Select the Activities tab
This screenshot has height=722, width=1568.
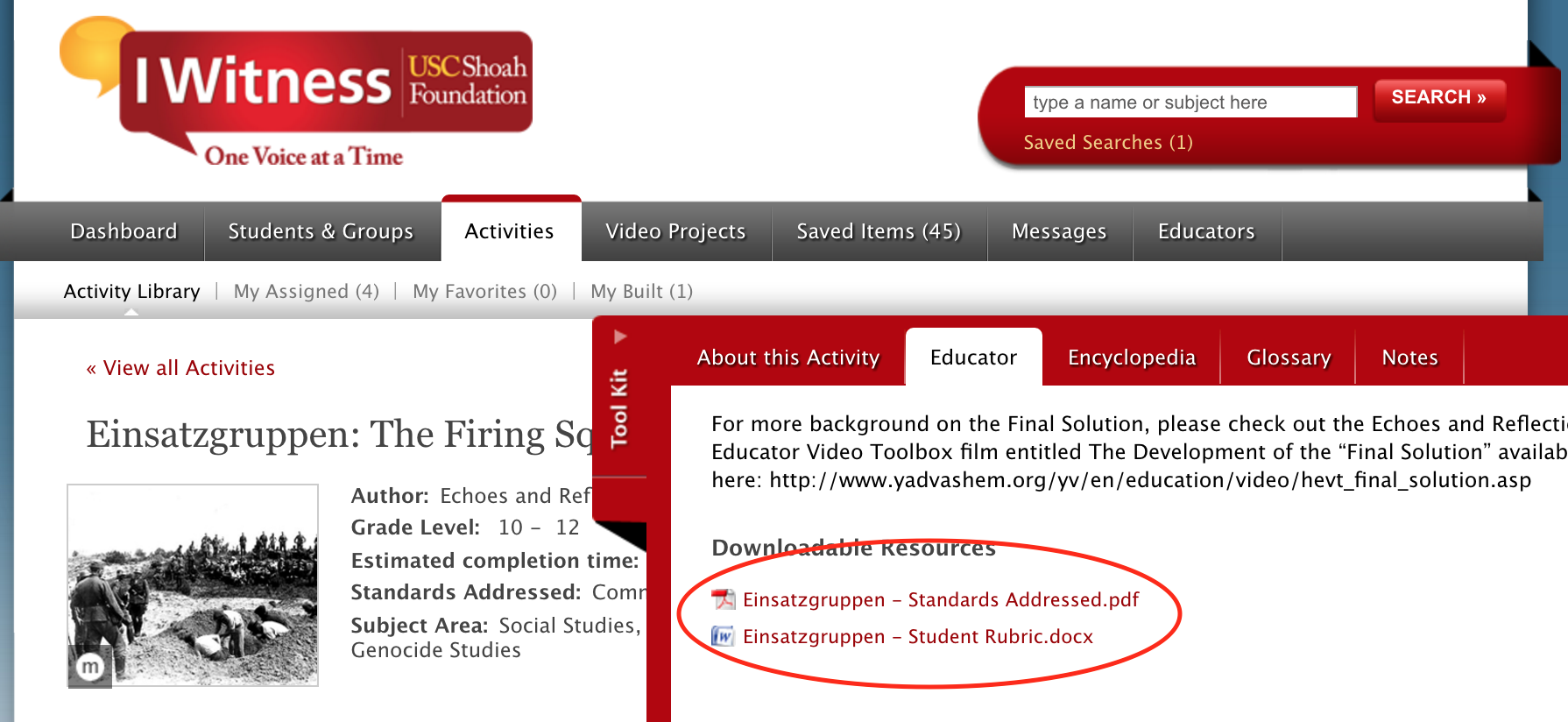(x=510, y=230)
